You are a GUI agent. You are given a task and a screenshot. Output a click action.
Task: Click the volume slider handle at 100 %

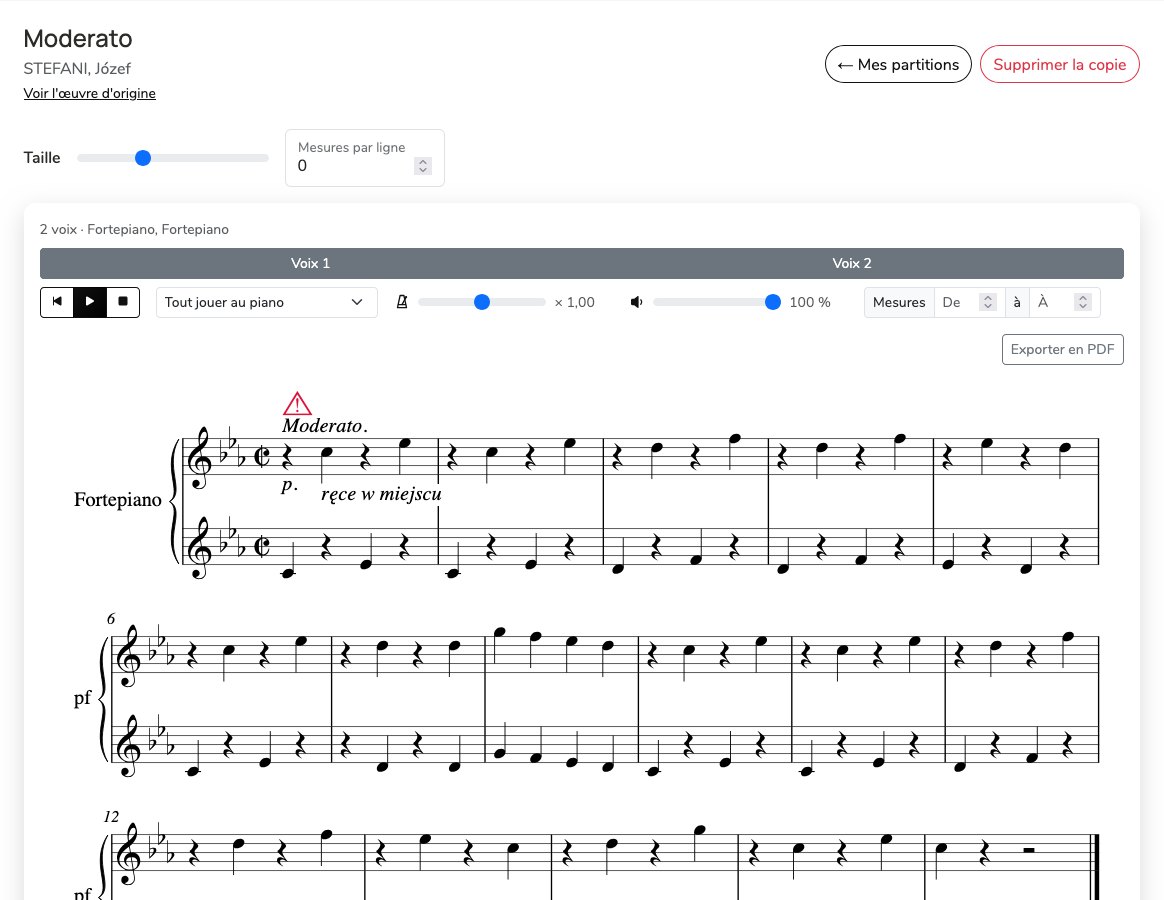coord(773,302)
